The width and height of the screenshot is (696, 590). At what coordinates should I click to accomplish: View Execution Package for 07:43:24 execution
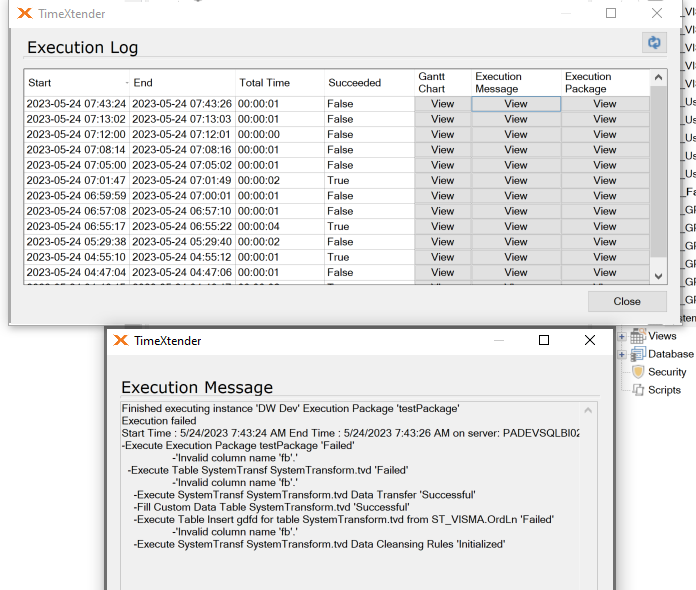(605, 104)
